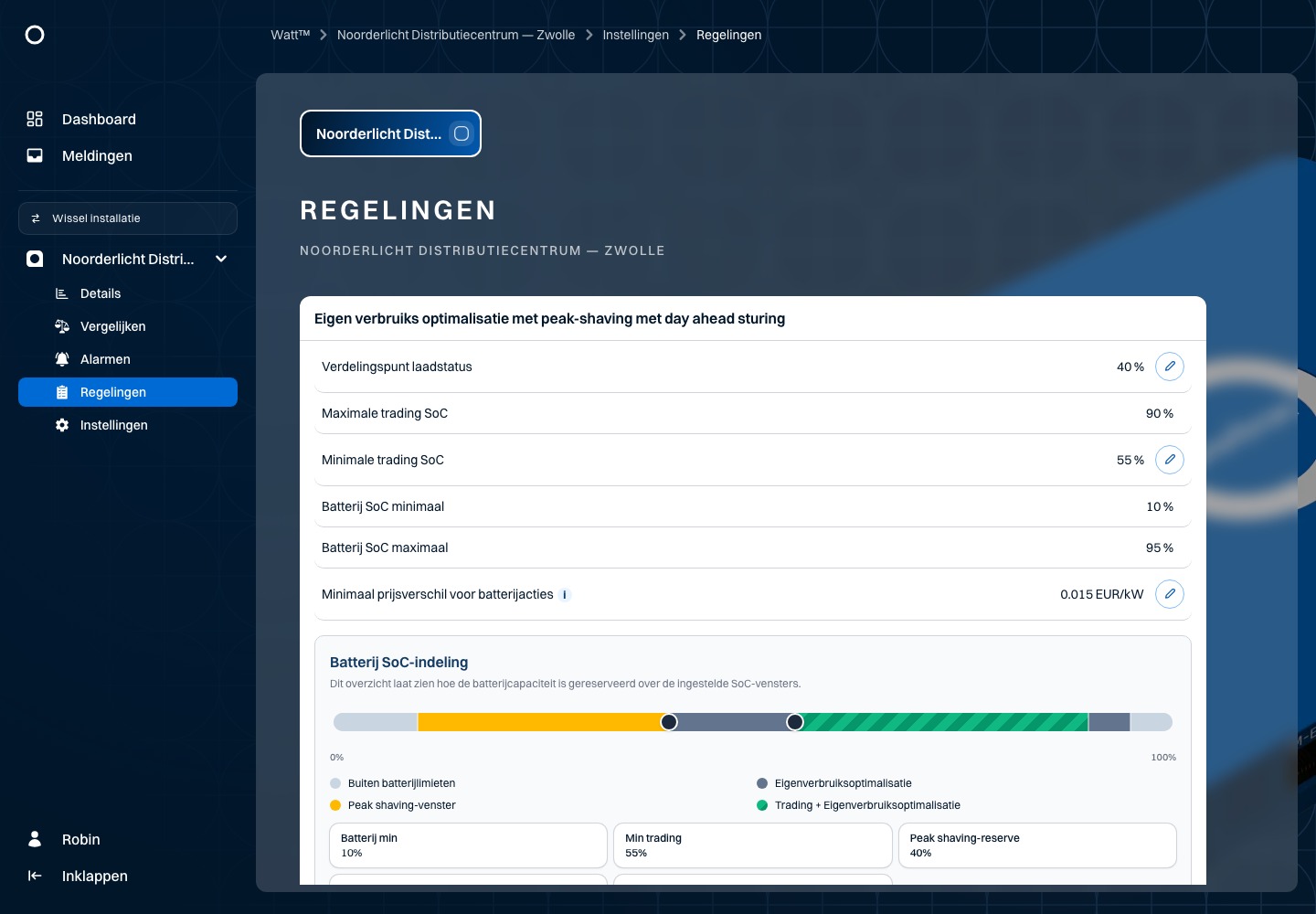Click the Batterij min 10% card
This screenshot has height=914, width=1316.
(x=468, y=845)
